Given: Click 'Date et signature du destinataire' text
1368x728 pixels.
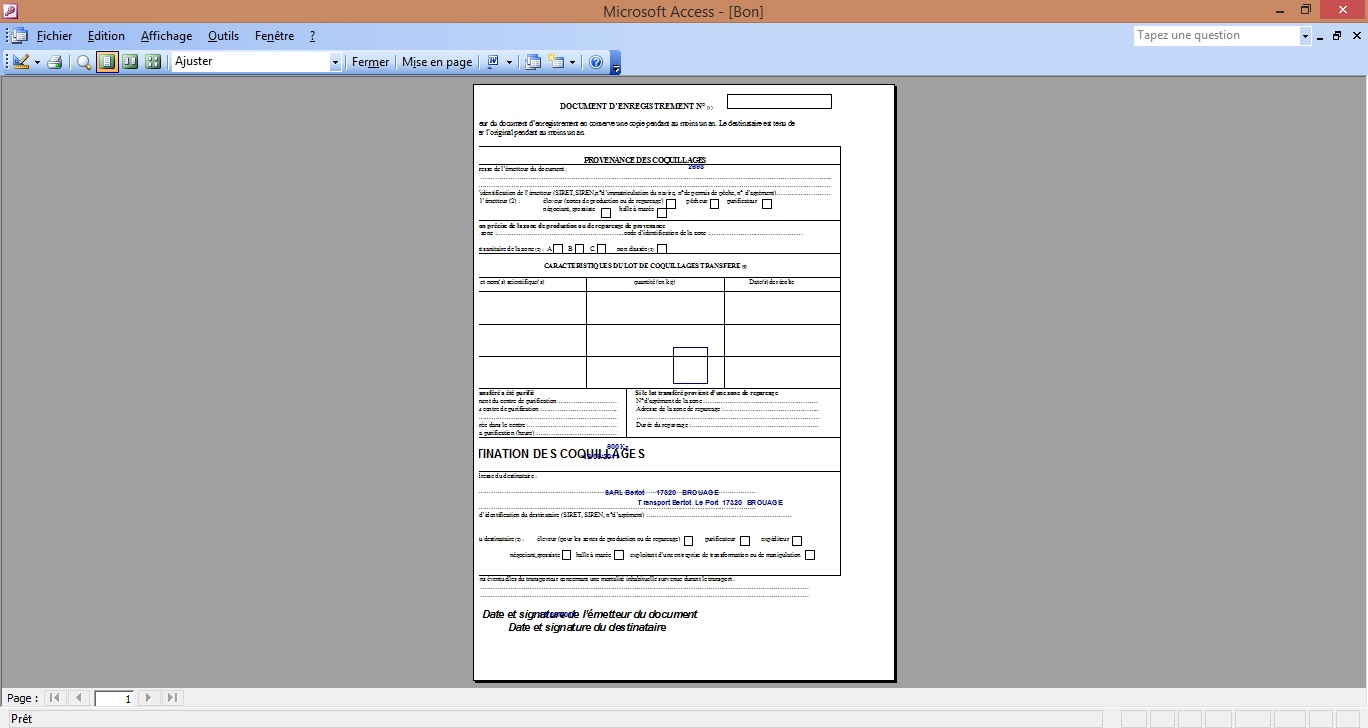Looking at the screenshot, I should (587, 628).
